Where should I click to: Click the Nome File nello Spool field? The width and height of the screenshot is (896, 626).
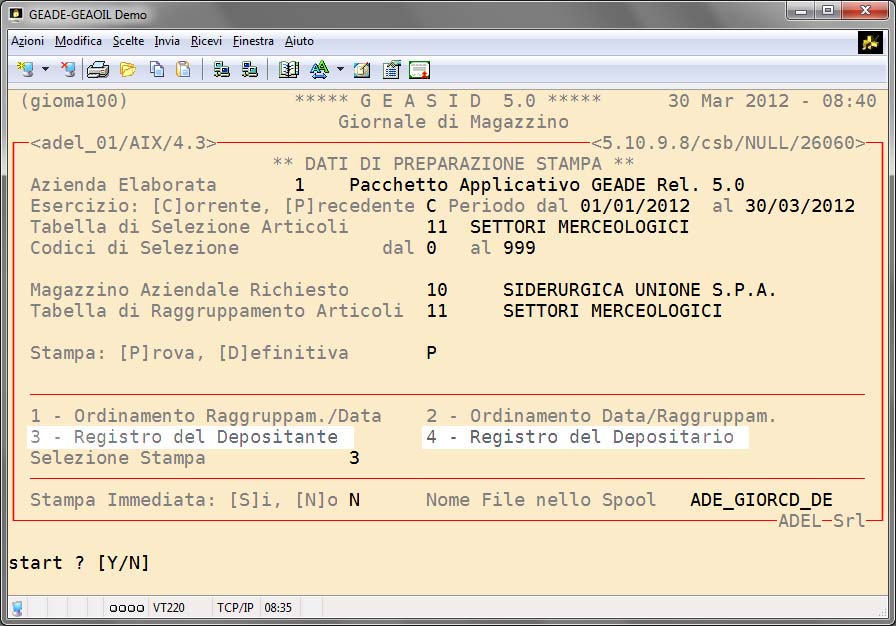point(761,500)
